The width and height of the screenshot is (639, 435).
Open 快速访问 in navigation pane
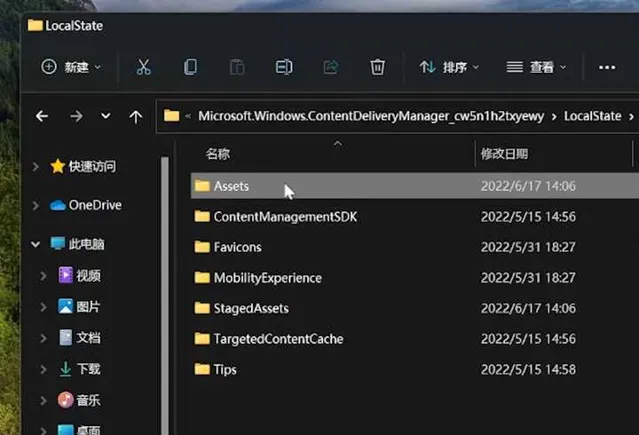pyautogui.click(x=83, y=166)
